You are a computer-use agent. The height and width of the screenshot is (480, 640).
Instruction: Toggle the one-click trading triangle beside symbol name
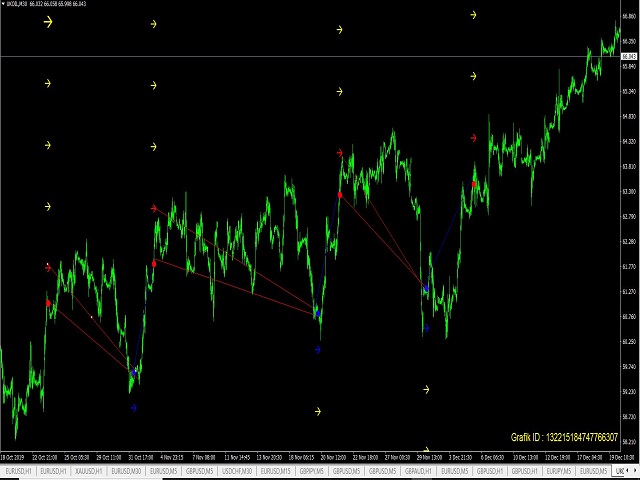pos(3,4)
